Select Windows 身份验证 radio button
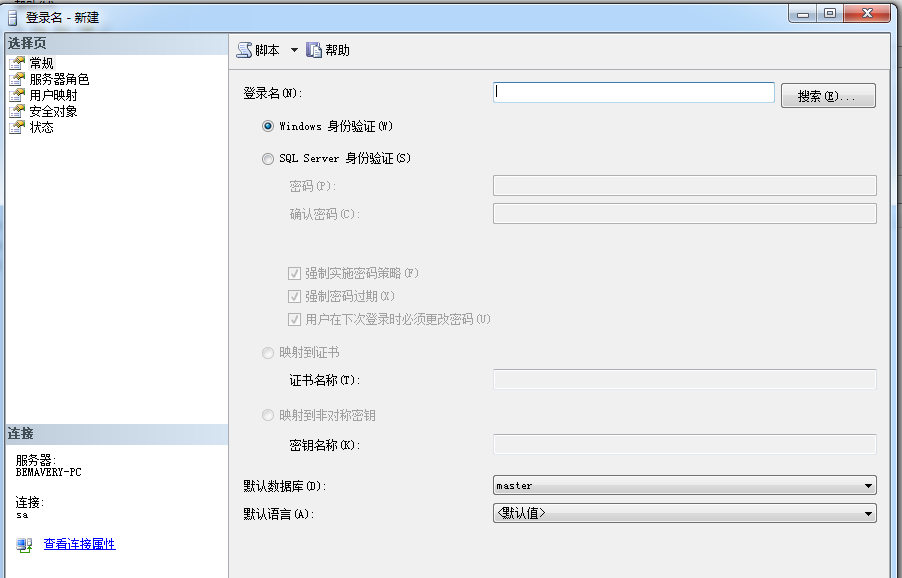 coord(267,126)
